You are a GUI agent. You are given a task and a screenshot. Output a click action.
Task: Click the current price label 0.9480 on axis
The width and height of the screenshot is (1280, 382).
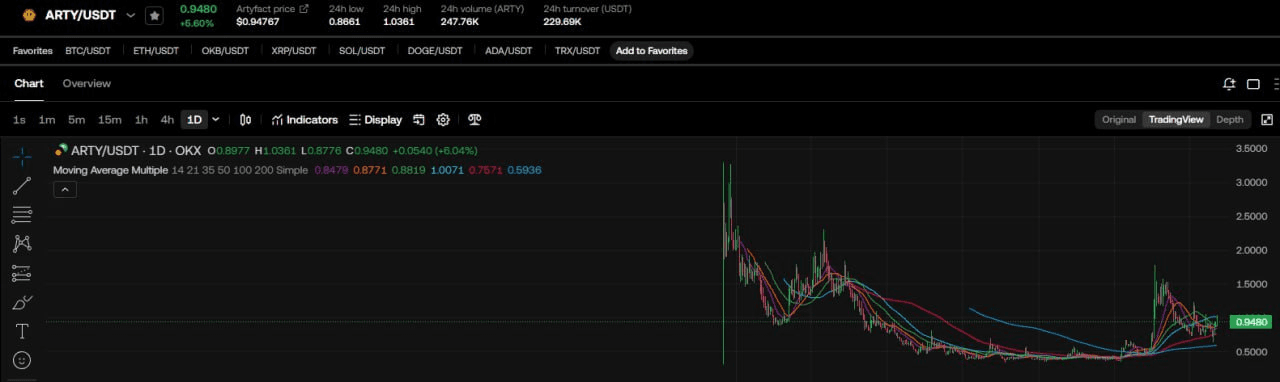point(1252,322)
